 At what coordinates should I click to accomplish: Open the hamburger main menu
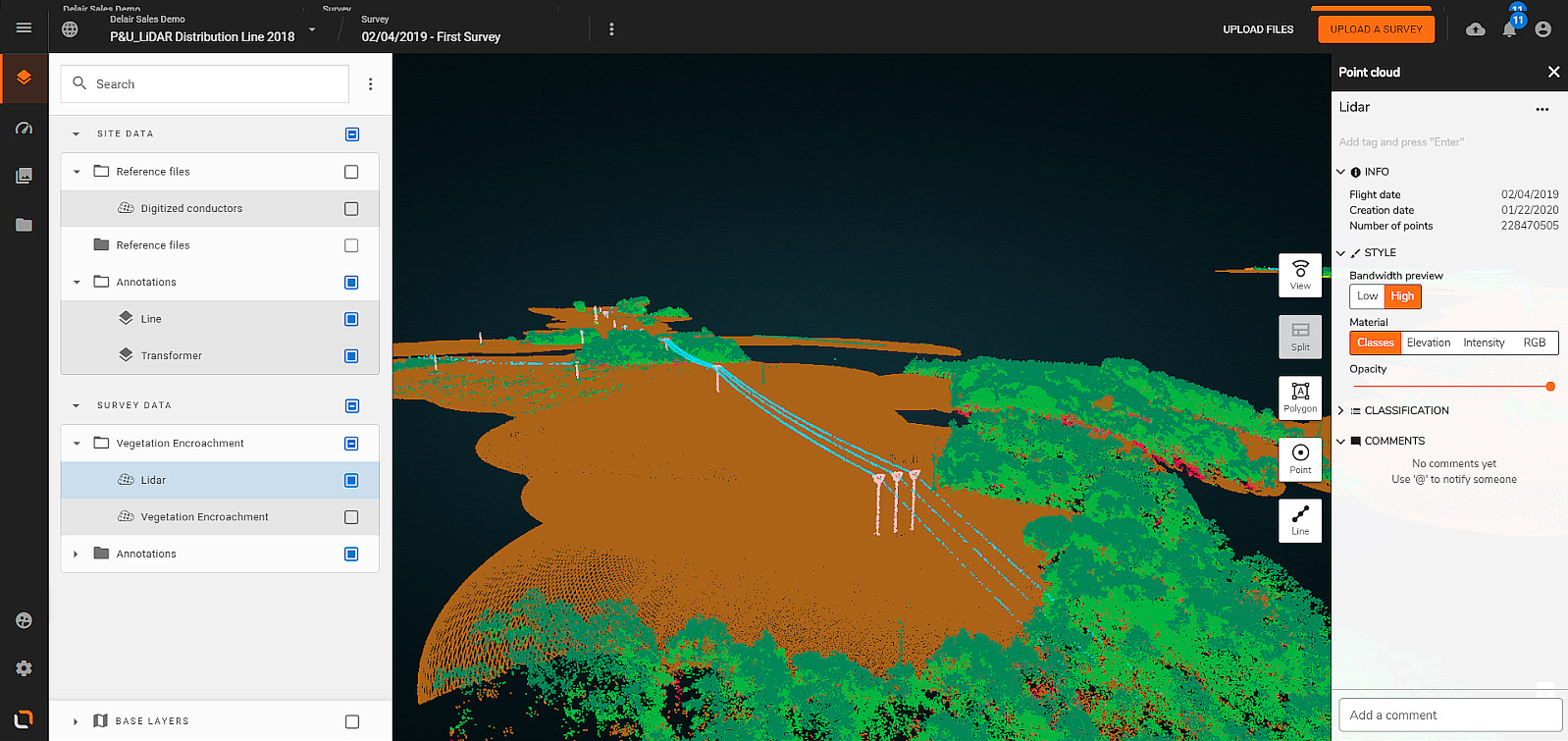[24, 27]
